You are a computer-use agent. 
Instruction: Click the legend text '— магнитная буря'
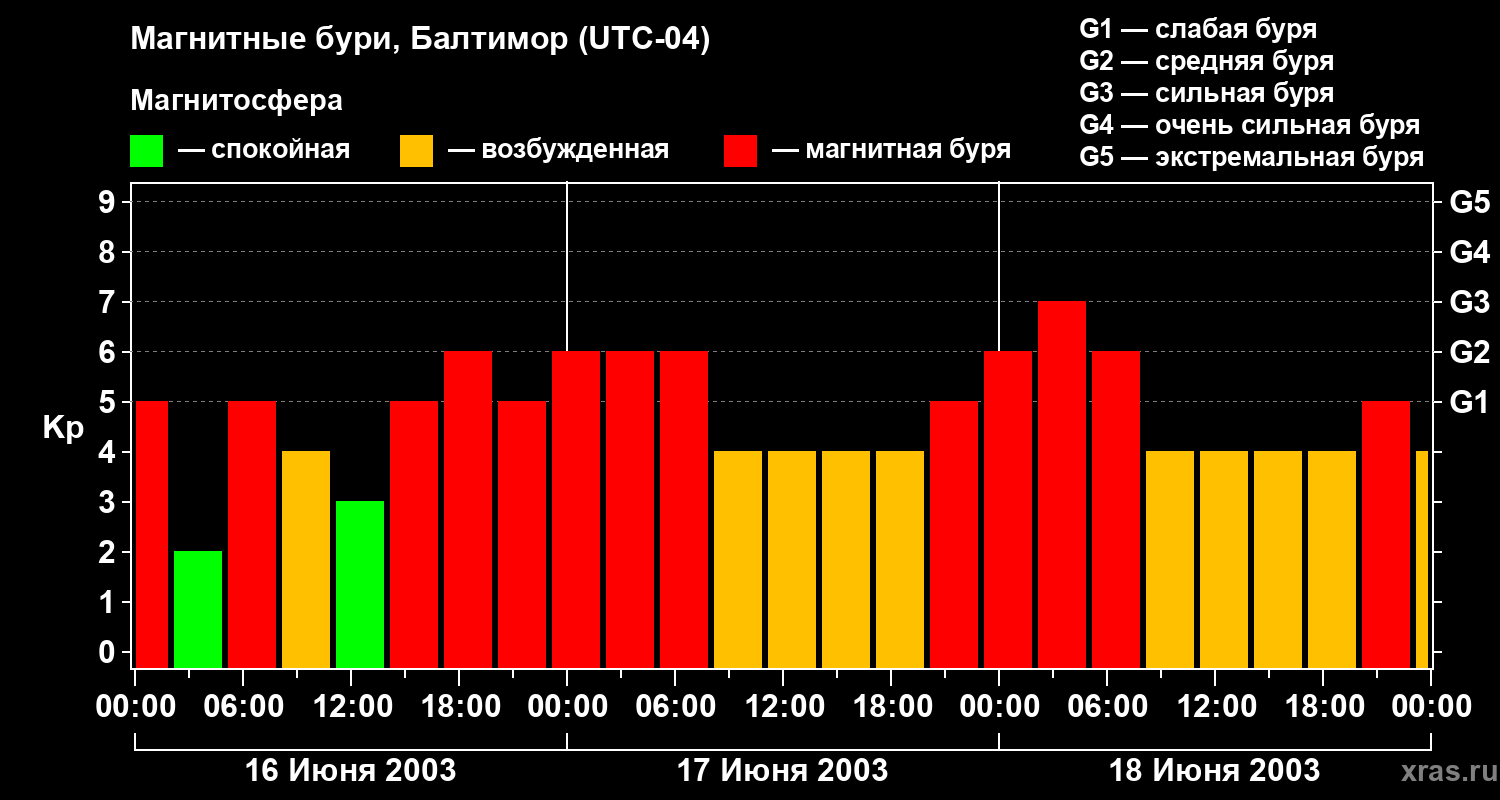[891, 150]
